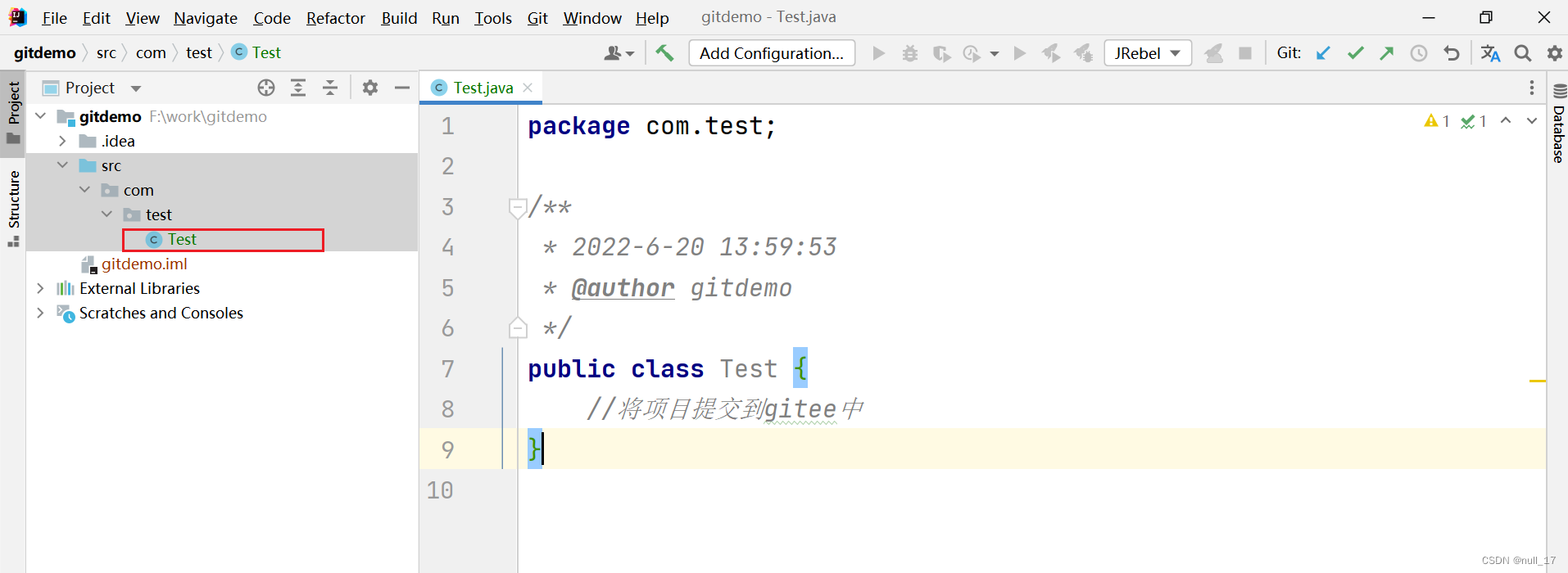Screen dimensions: 1568x573
Task: Collapse all nodes in the Project tree
Action: click(x=330, y=87)
